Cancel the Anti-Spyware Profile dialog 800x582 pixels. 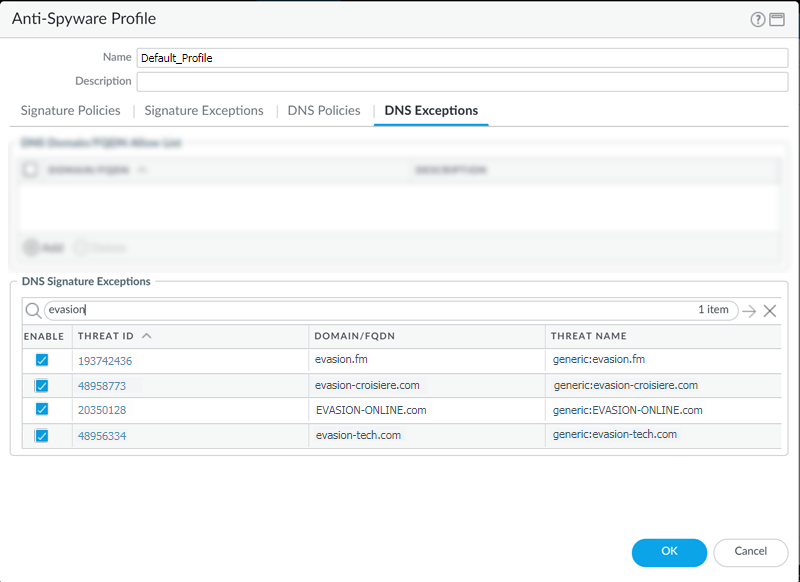[750, 551]
